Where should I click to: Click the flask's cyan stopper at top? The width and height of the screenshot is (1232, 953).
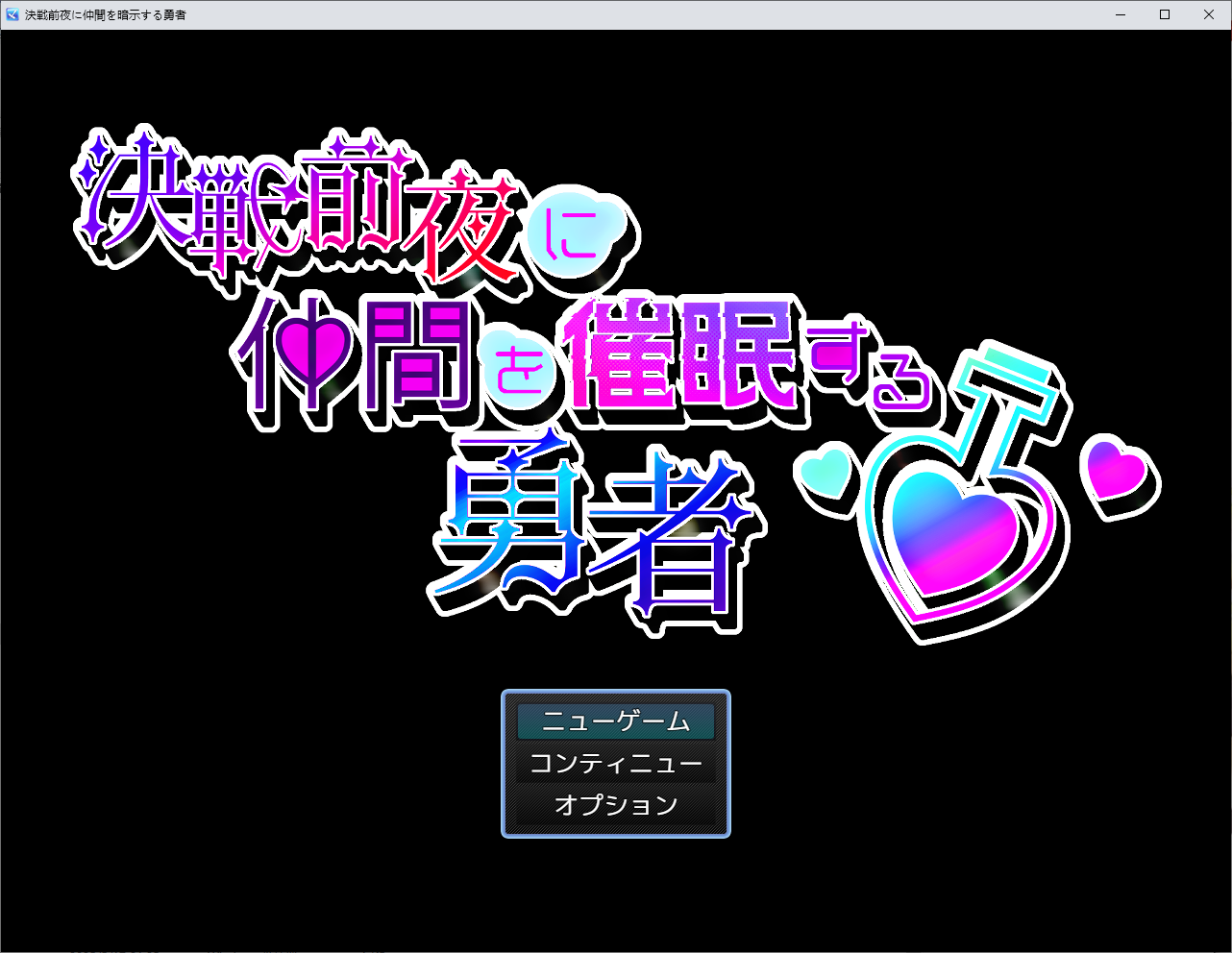pos(1003,370)
